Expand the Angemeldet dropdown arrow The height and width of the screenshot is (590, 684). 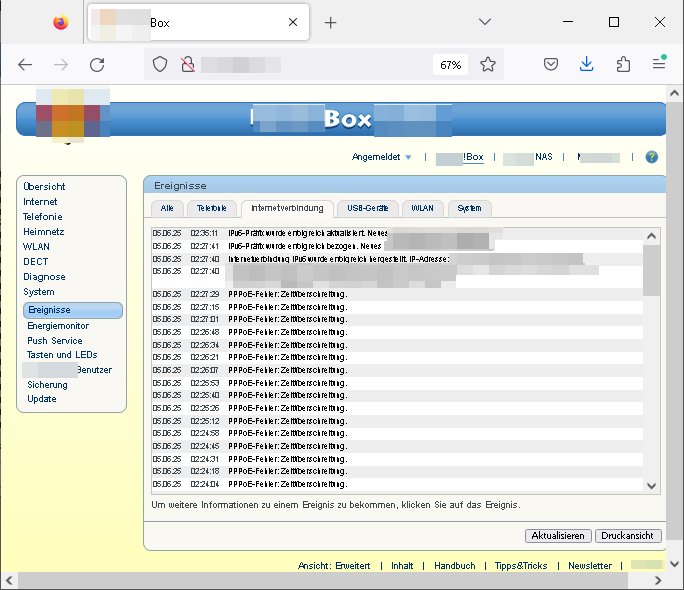pos(408,158)
